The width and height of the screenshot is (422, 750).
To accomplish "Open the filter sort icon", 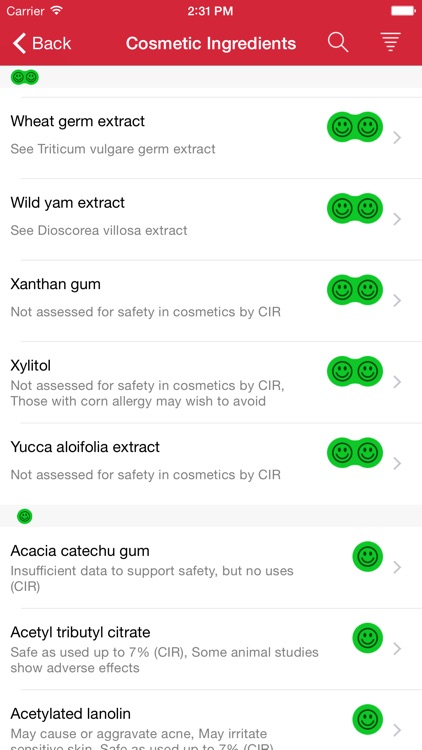I will pos(390,43).
